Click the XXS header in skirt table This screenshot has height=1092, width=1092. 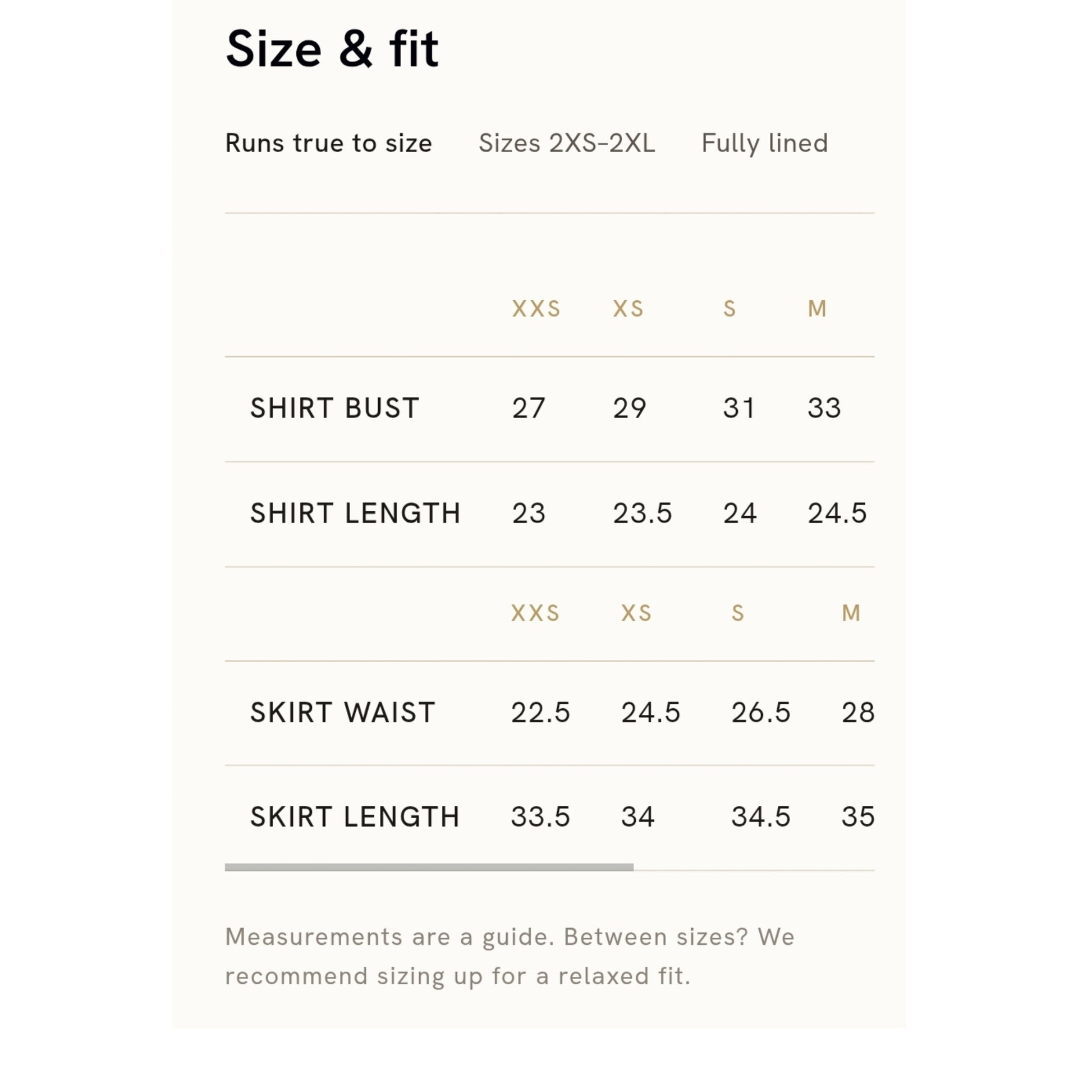click(535, 613)
